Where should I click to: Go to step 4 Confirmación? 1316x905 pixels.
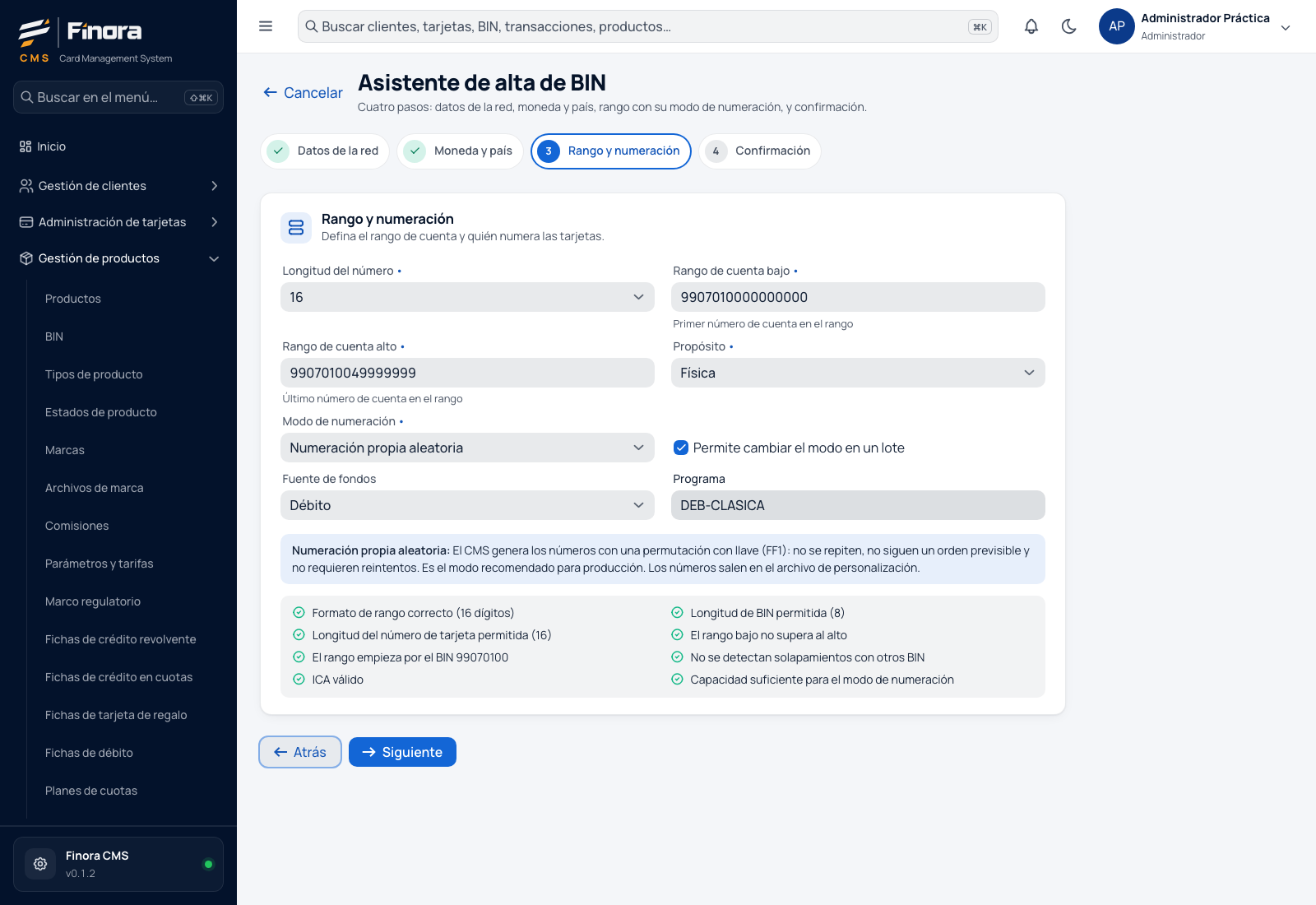[x=760, y=151]
